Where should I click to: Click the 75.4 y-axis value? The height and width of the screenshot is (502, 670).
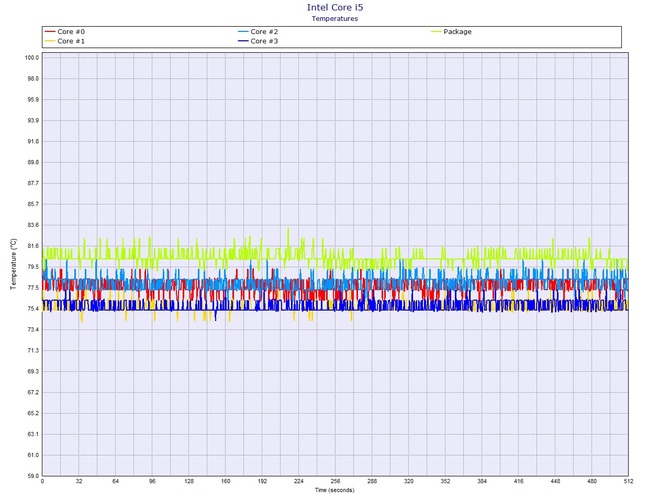[33, 308]
